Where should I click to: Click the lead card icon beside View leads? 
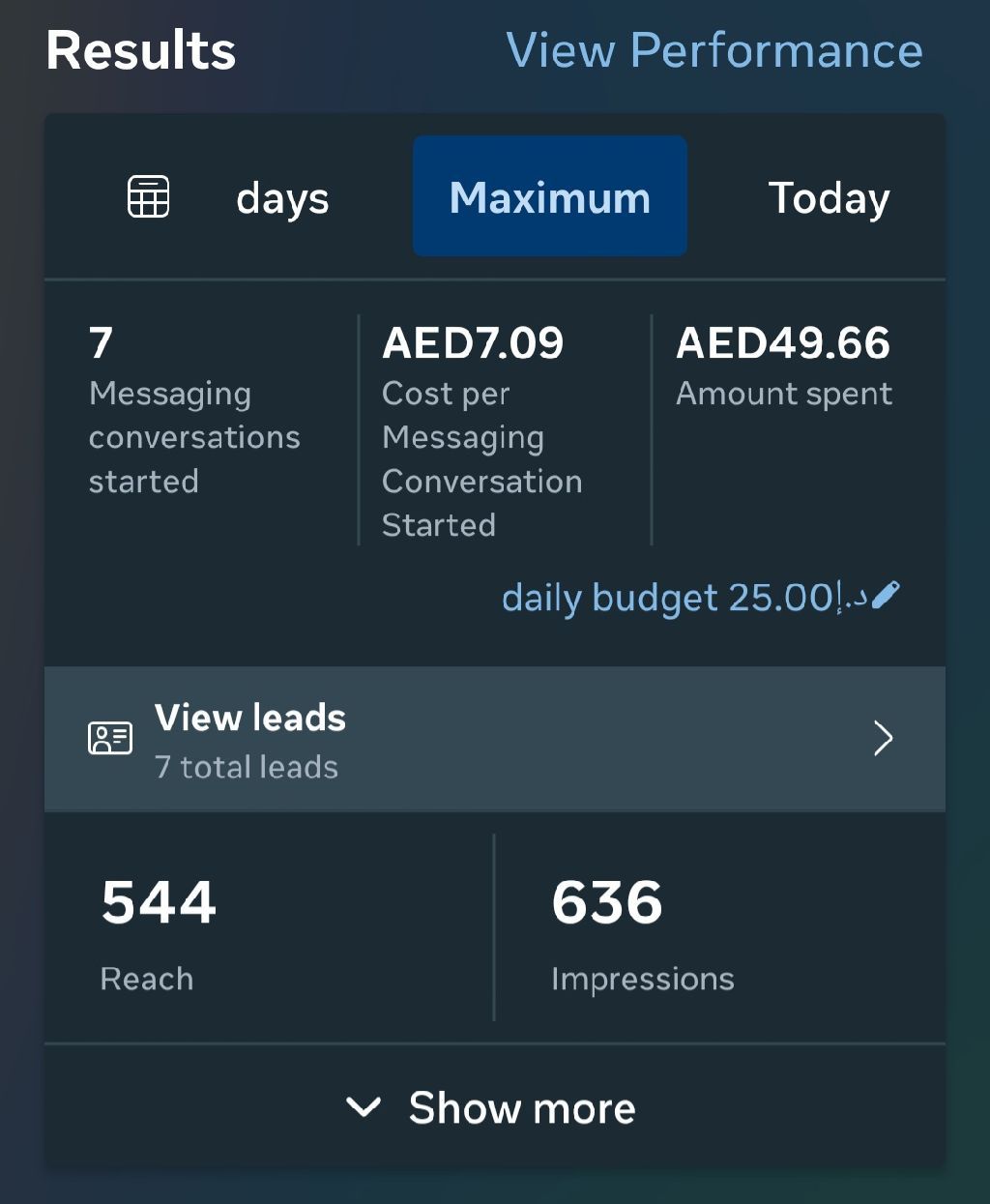(x=110, y=739)
